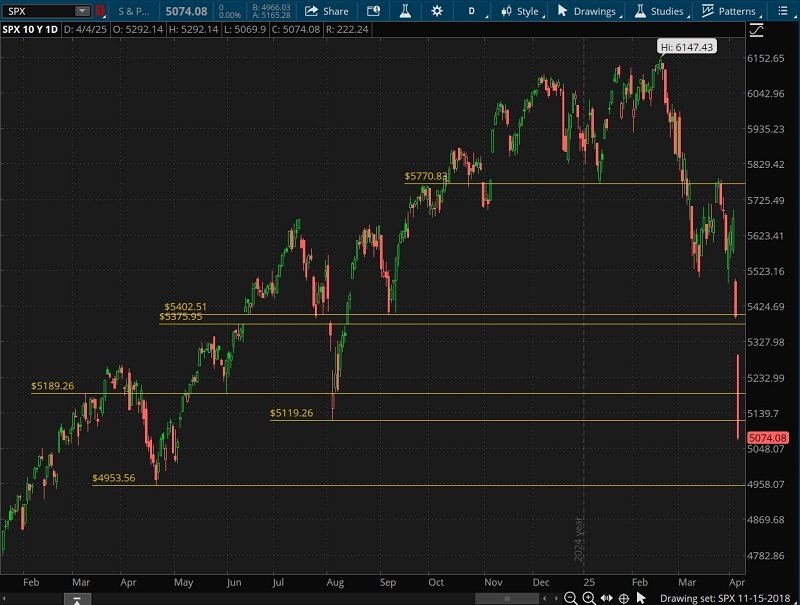Open the Drawings menu

tap(587, 11)
